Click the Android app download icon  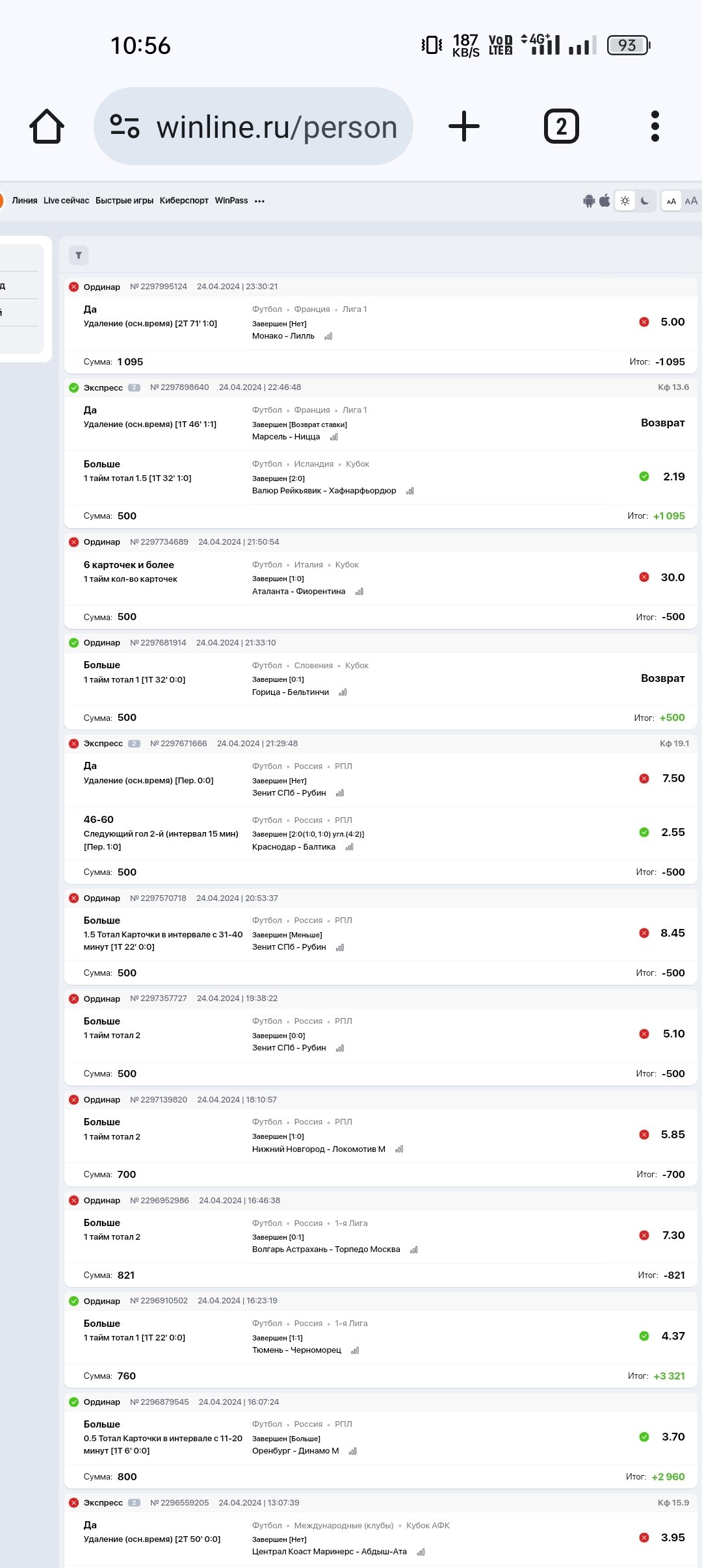coord(589,201)
